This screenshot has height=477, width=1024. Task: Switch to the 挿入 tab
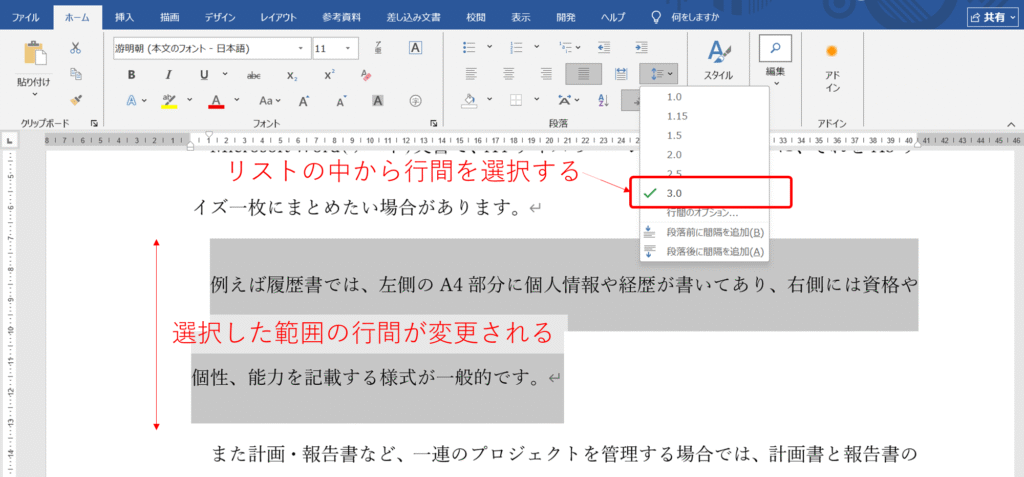coord(124,17)
